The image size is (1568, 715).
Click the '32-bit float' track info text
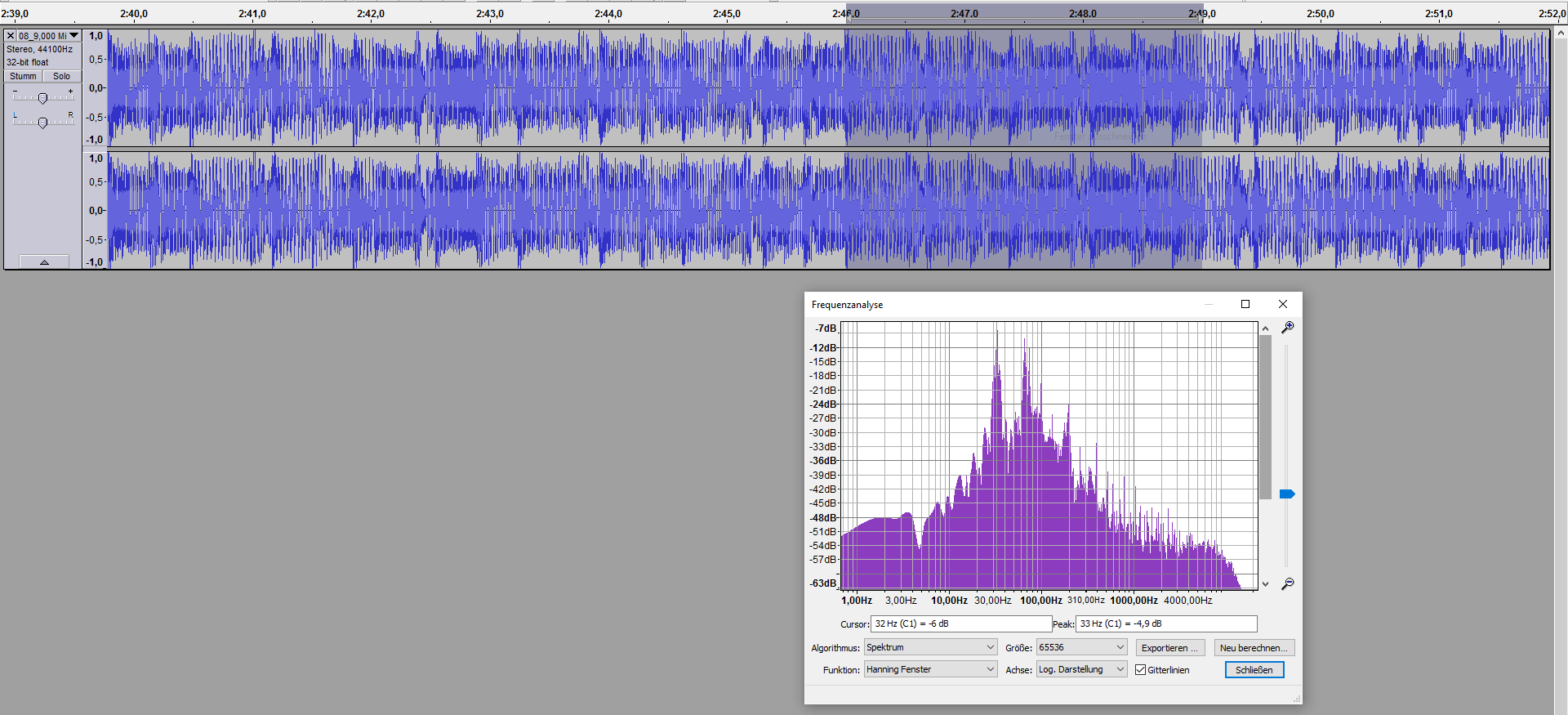(28, 62)
